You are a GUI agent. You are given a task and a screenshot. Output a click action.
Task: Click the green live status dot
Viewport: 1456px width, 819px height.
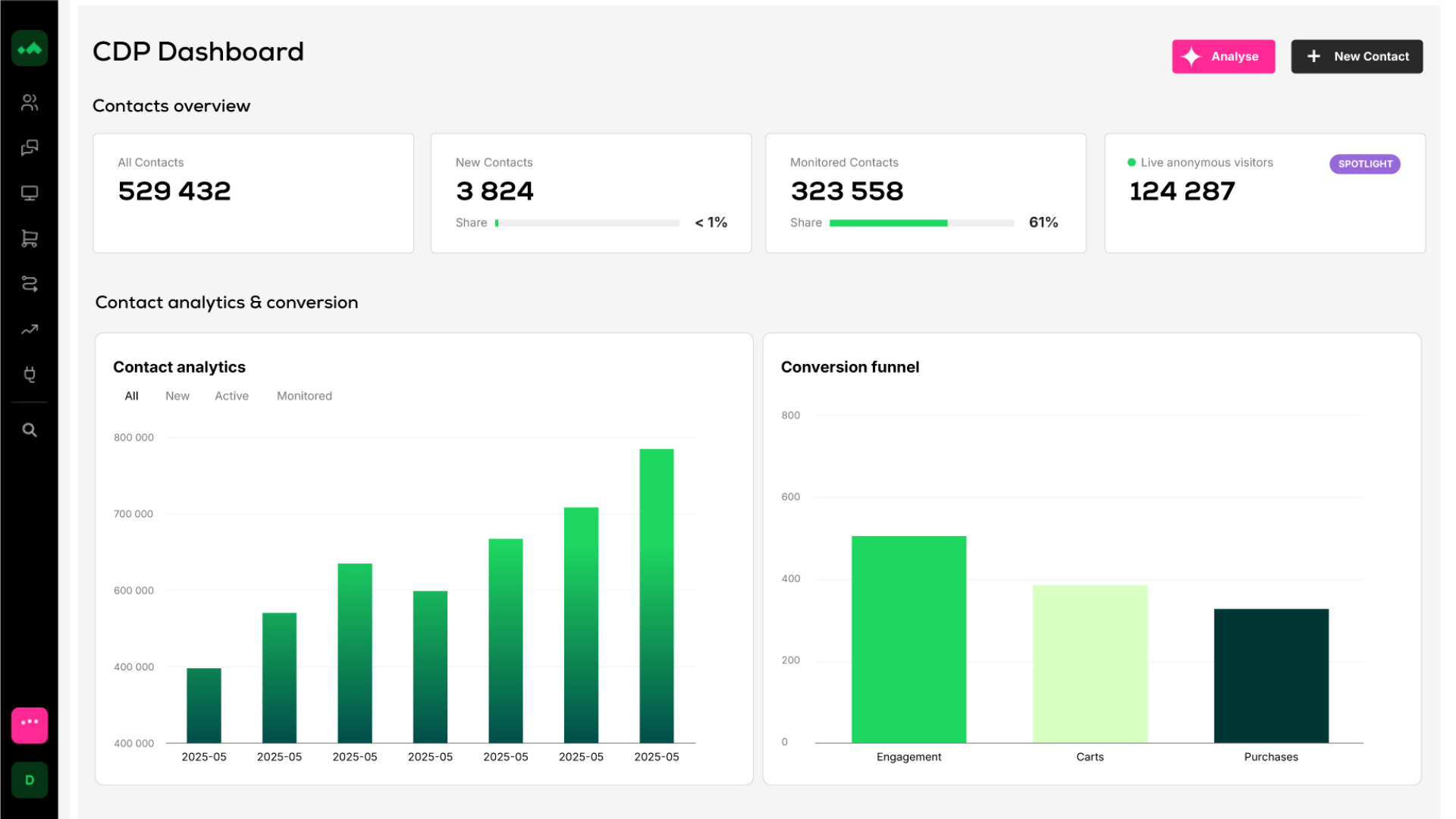coord(1131,162)
